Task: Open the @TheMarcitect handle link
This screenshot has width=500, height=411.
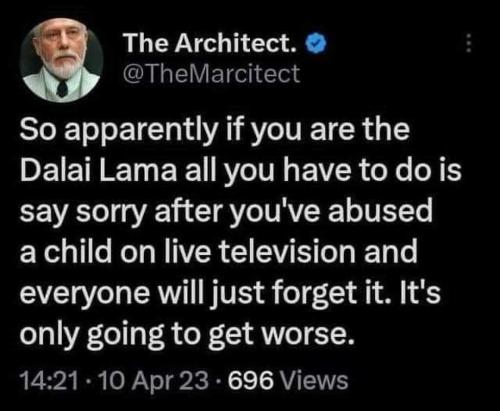Action: point(212,73)
